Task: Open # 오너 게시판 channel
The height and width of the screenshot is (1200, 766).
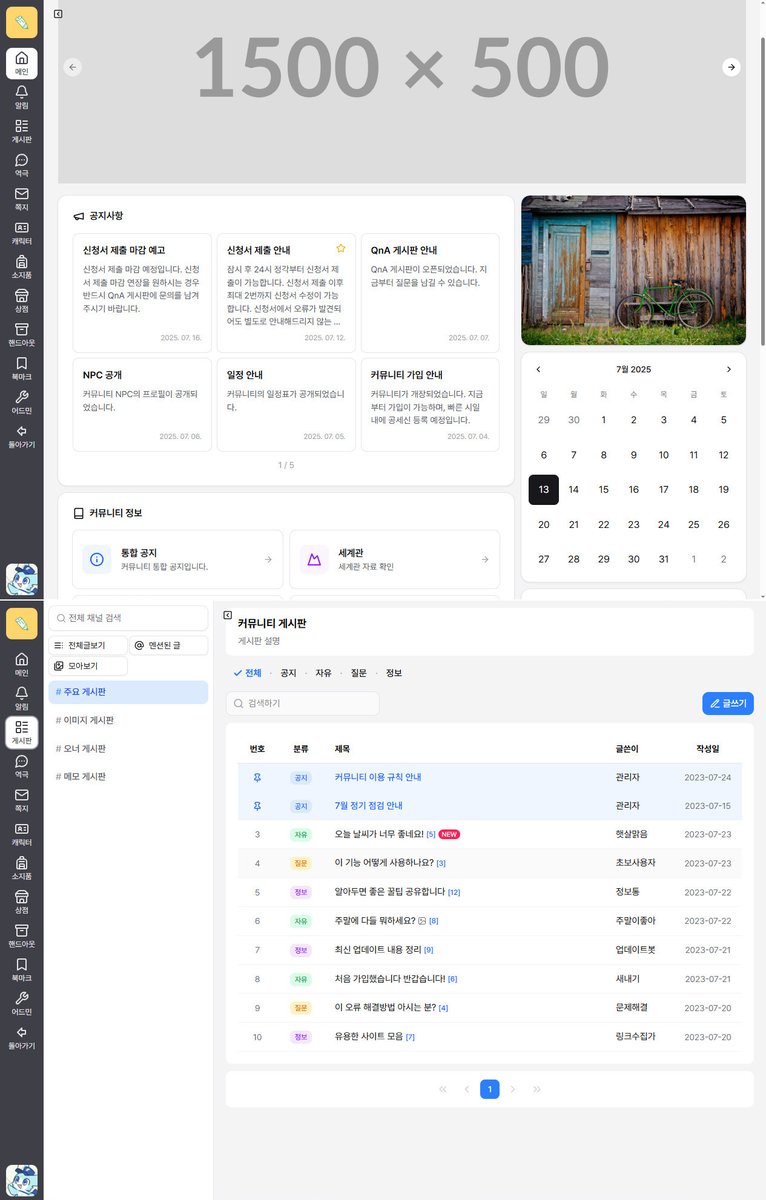Action: tap(128, 748)
